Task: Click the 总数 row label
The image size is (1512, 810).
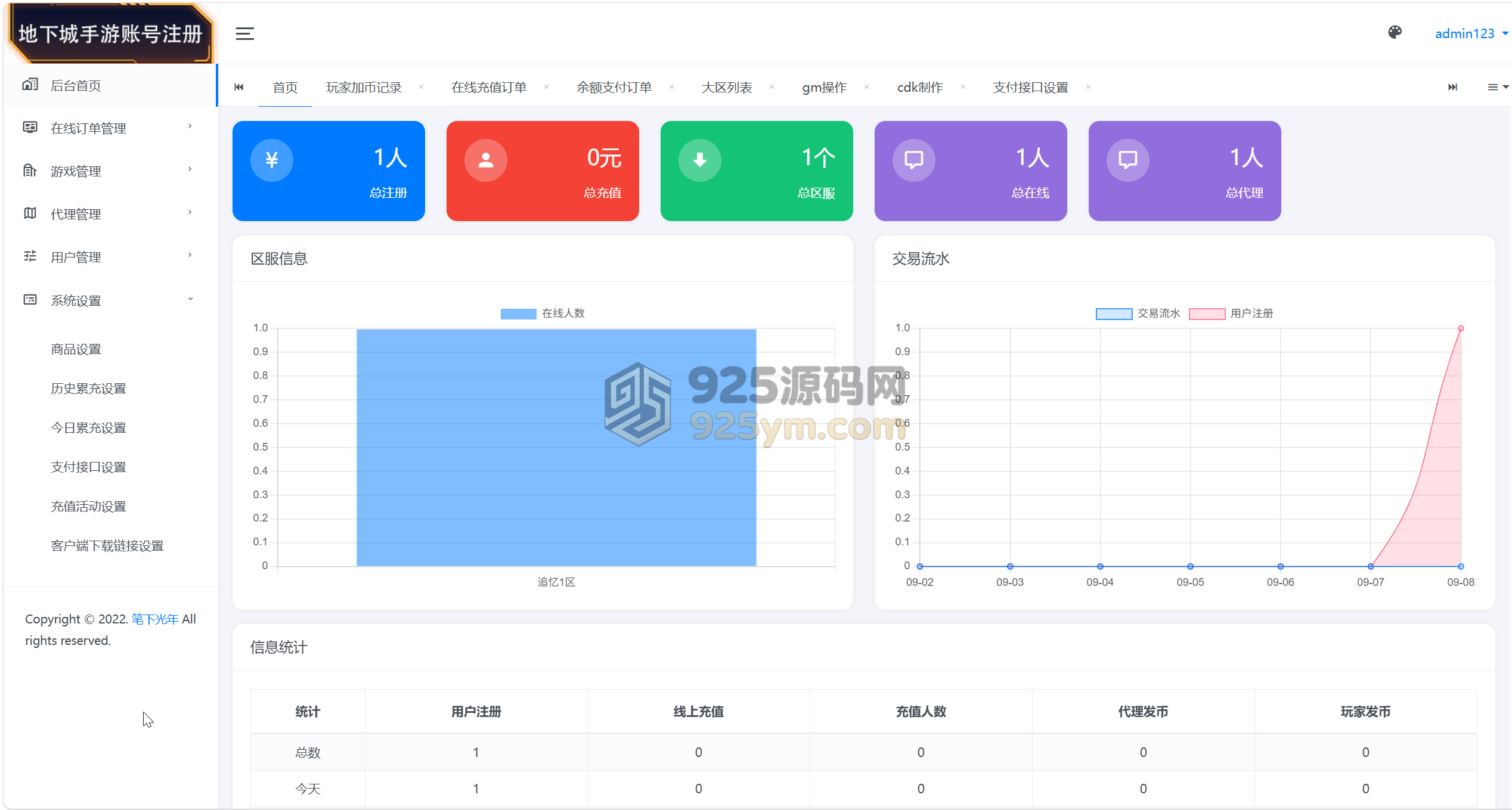Action: pos(308,753)
